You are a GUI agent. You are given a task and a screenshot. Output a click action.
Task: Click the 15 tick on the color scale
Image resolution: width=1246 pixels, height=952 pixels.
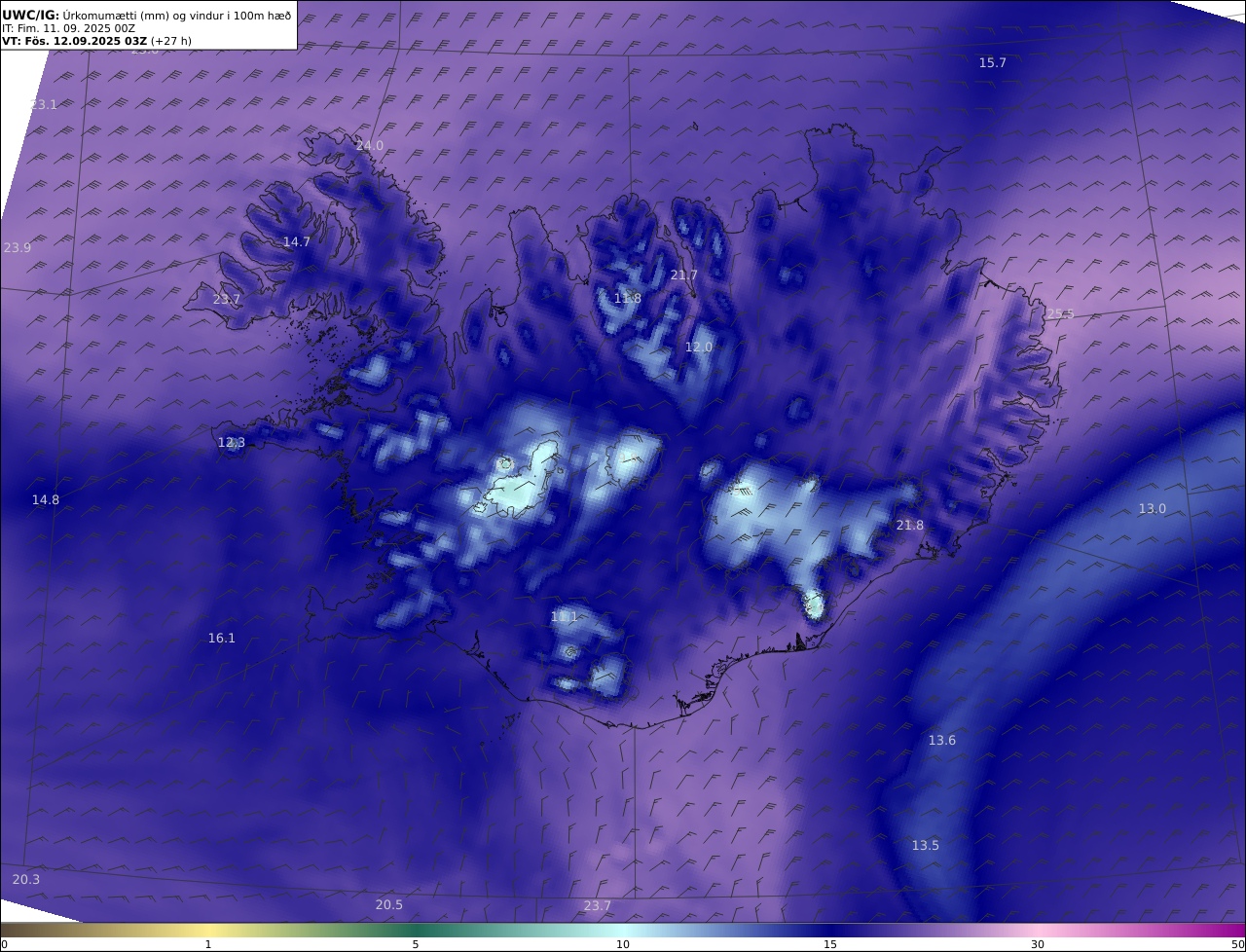point(830,944)
